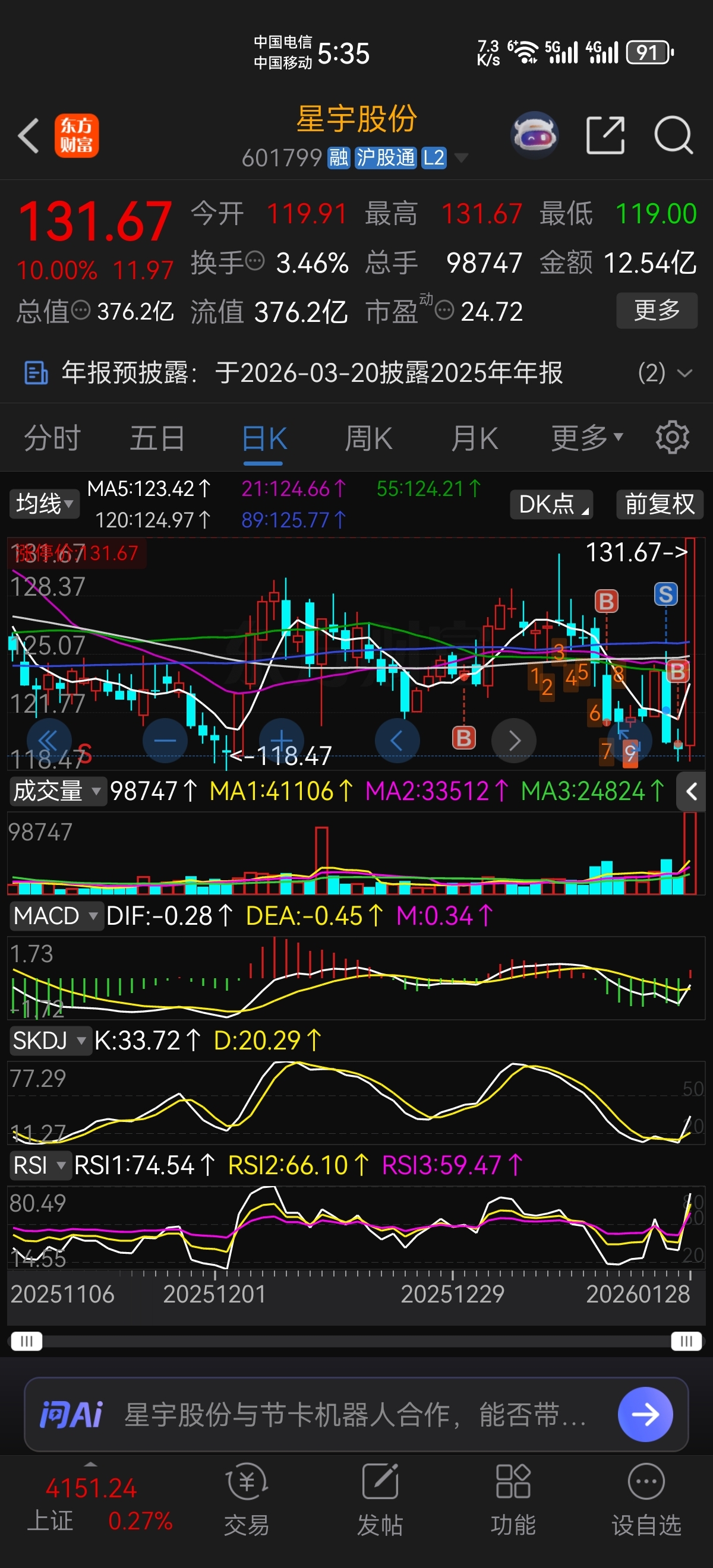Tap the 市盈 info circle icon
Viewport: 713px width, 1568px height.
[x=445, y=311]
